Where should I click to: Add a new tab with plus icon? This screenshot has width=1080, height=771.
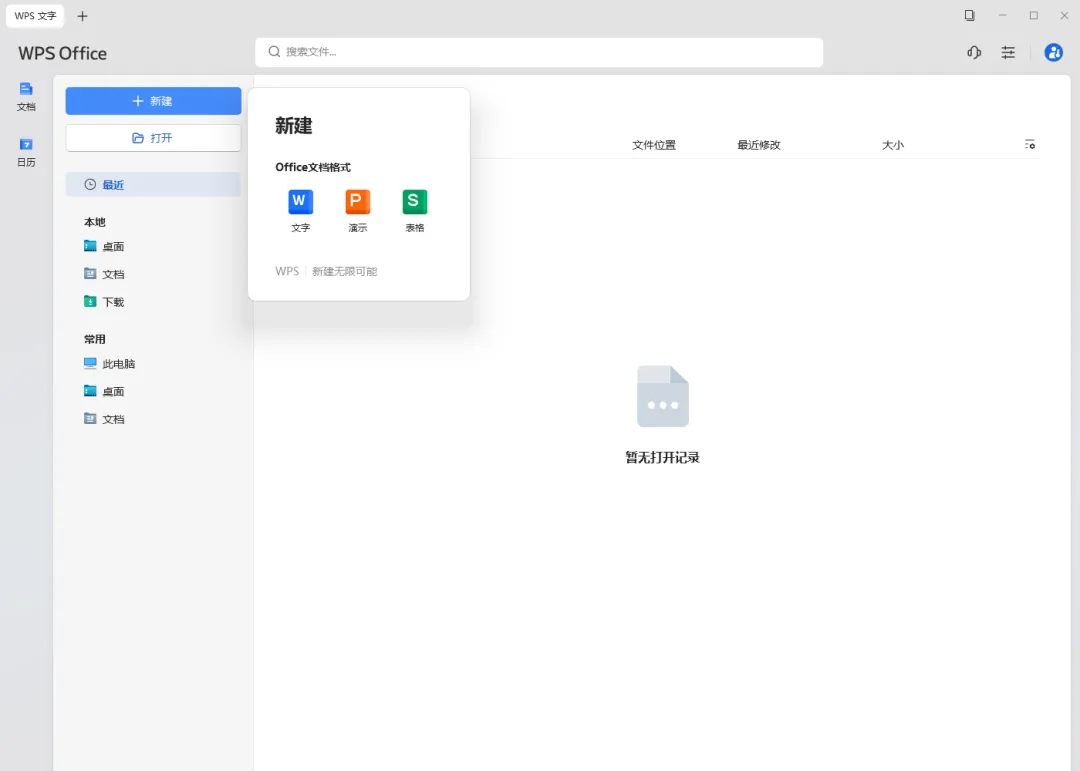[x=82, y=16]
